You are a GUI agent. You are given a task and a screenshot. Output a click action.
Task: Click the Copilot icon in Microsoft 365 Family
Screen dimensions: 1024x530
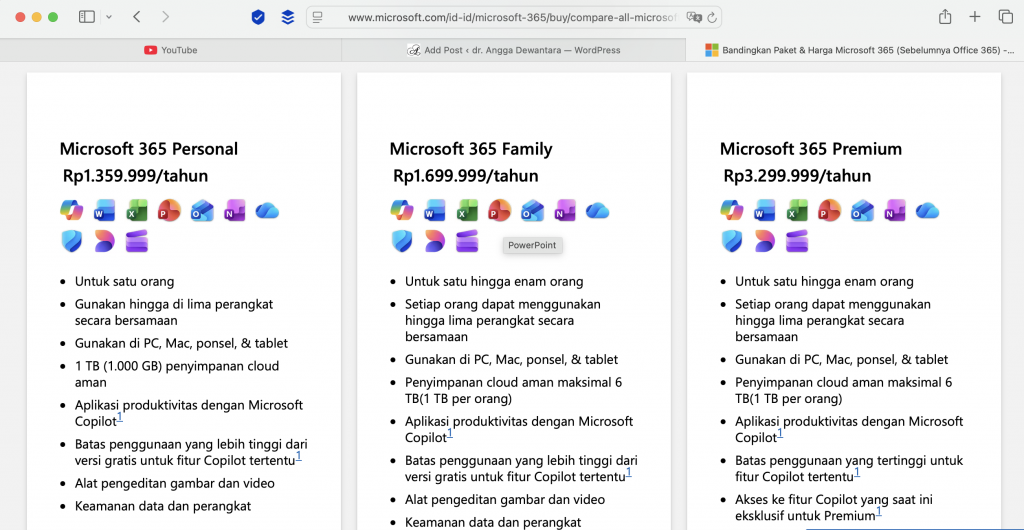point(402,211)
